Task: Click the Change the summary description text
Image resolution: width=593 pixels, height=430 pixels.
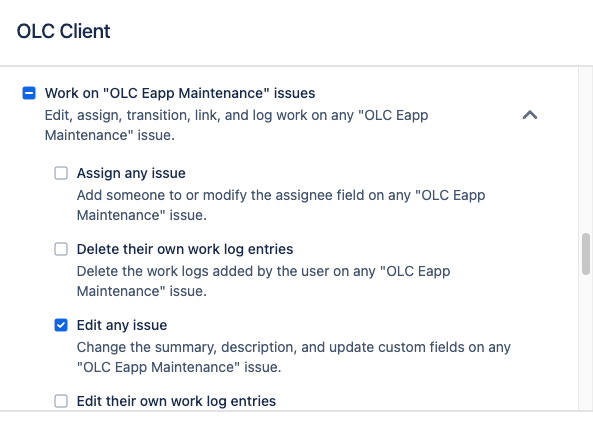Action: pos(294,357)
